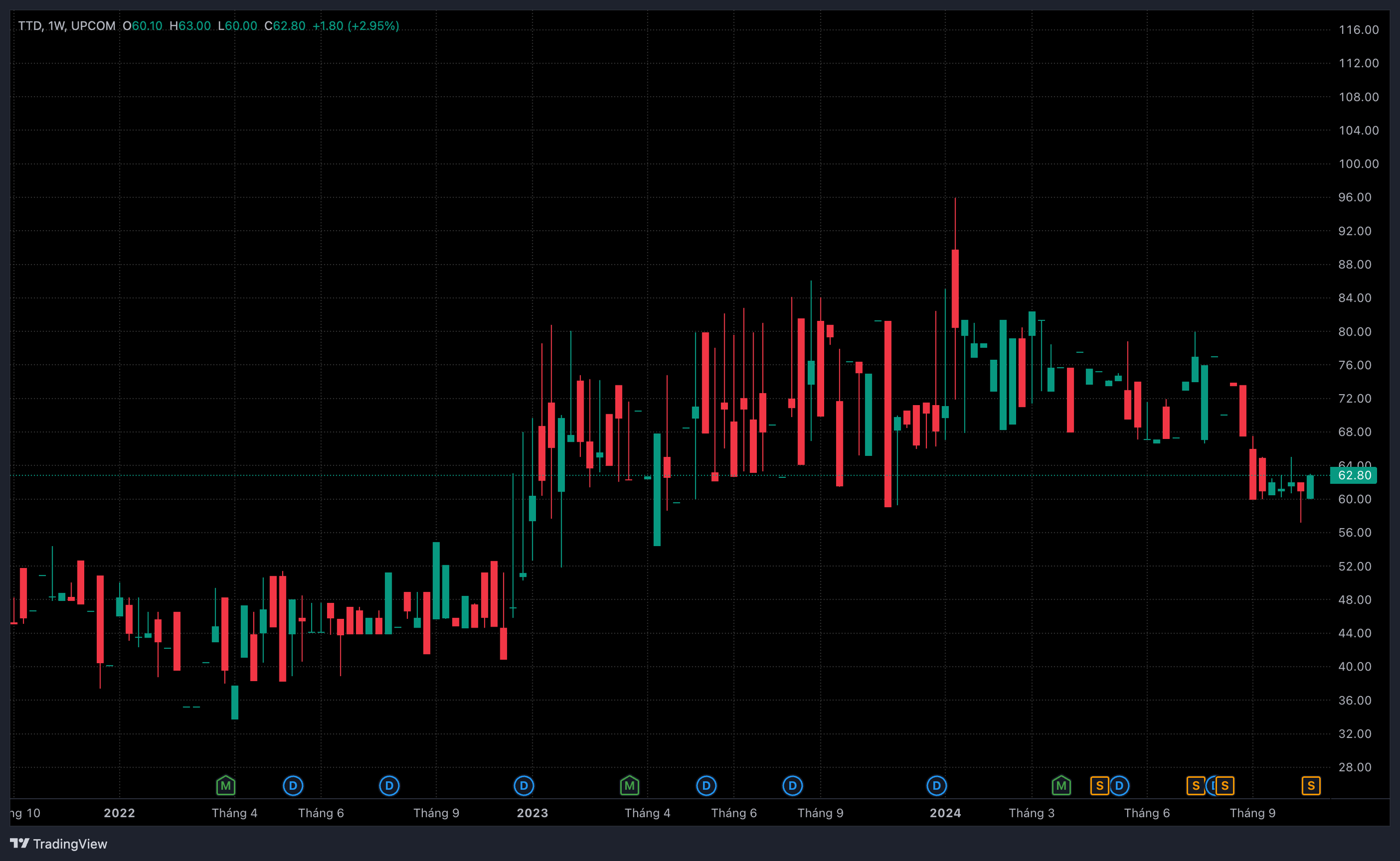The image size is (1400, 861).
Task: Click the TradingView logo
Action: pyautogui.click(x=58, y=844)
